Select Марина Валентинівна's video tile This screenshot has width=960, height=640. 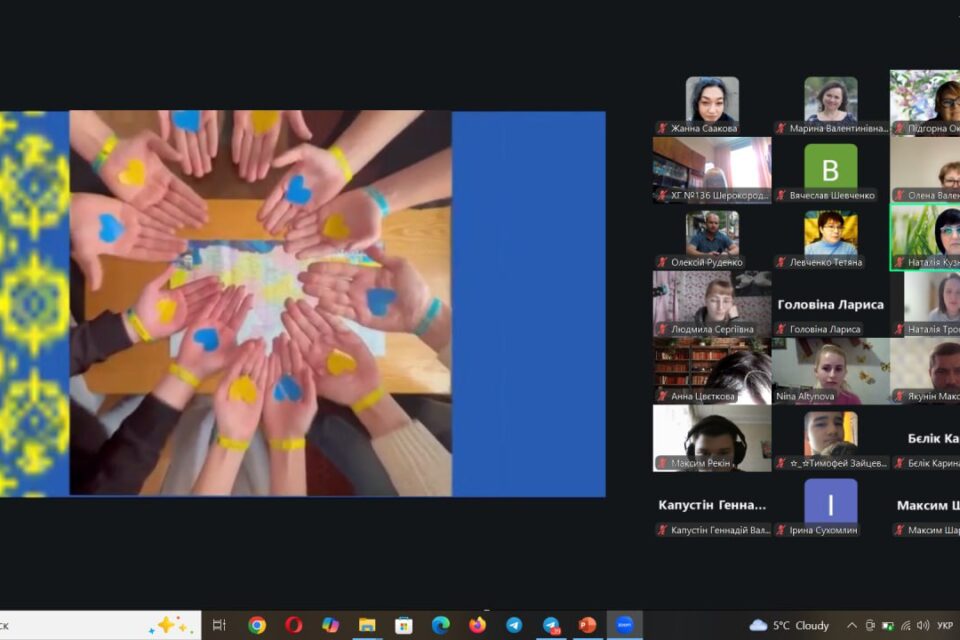pyautogui.click(x=831, y=104)
